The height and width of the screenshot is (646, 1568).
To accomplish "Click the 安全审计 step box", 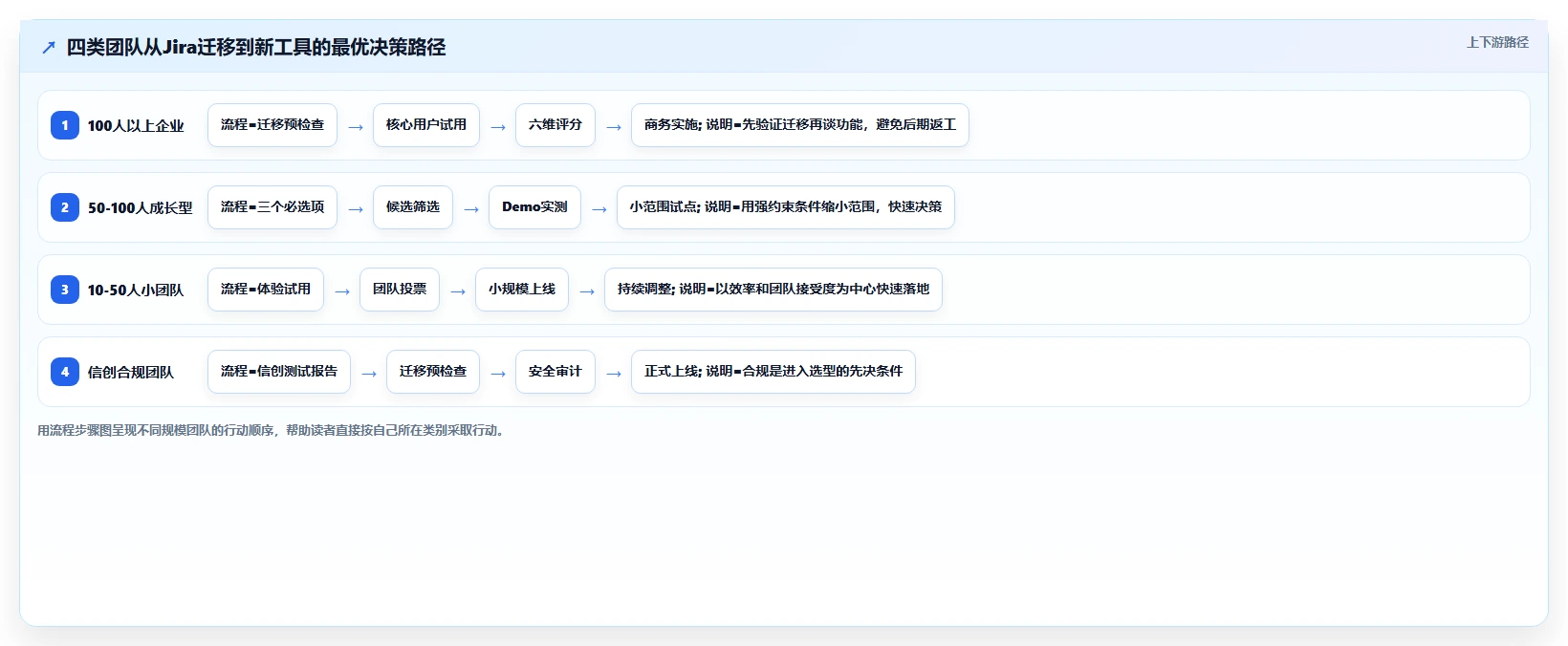I will pos(555,372).
